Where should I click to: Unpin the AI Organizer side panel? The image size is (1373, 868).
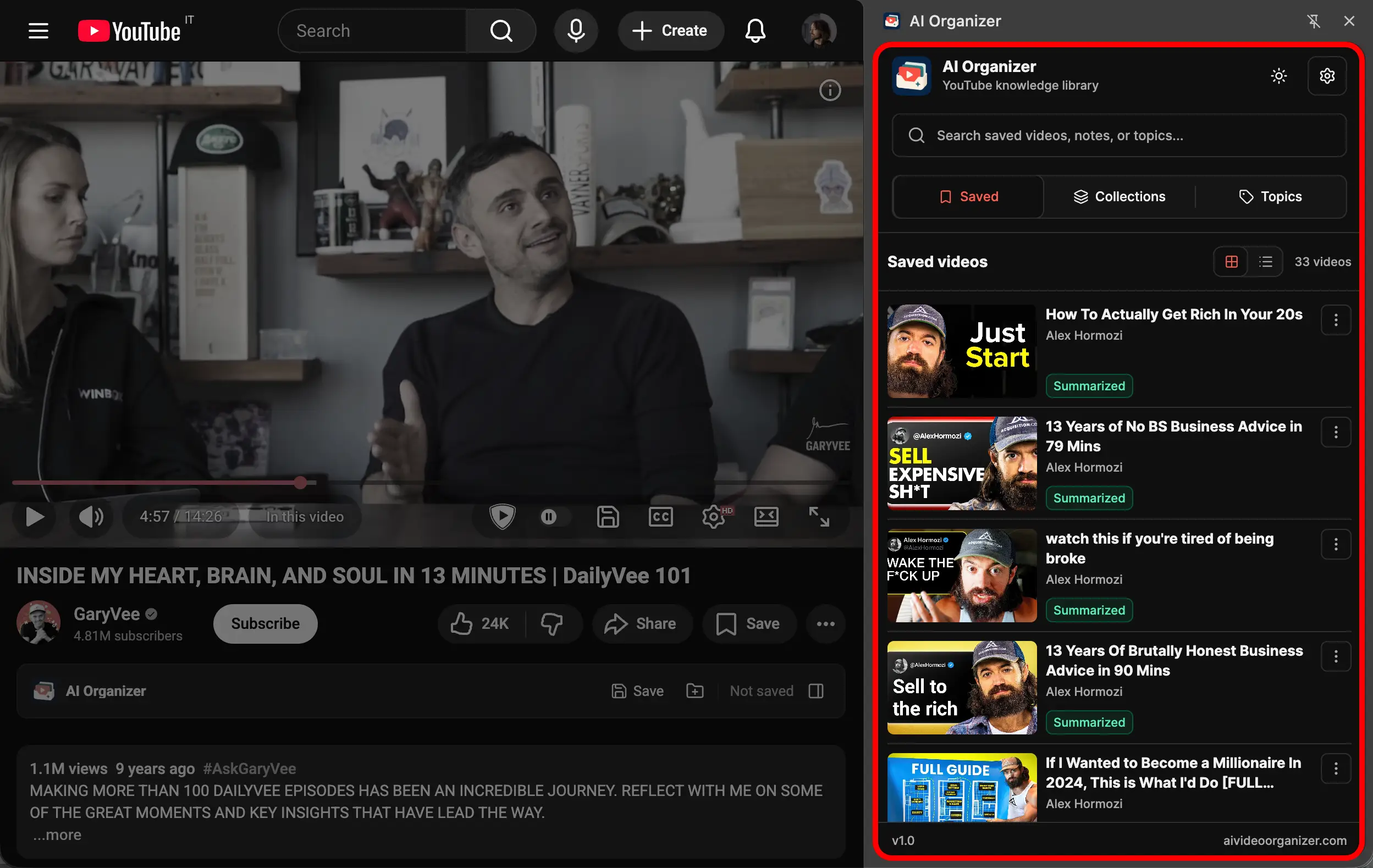pos(1313,21)
